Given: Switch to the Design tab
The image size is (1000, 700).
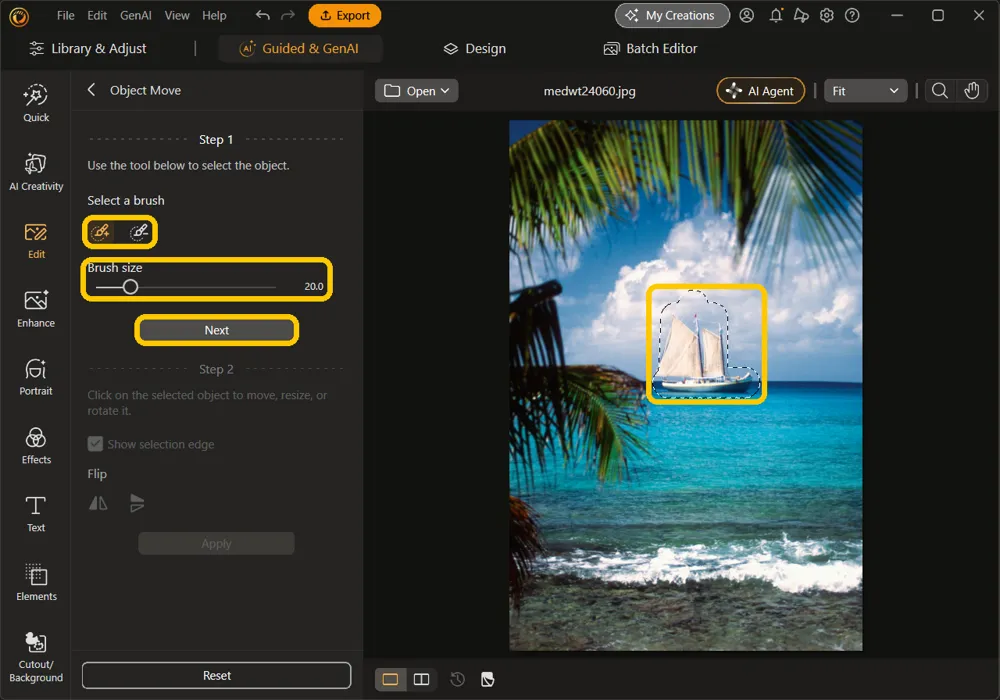Looking at the screenshot, I should point(474,48).
